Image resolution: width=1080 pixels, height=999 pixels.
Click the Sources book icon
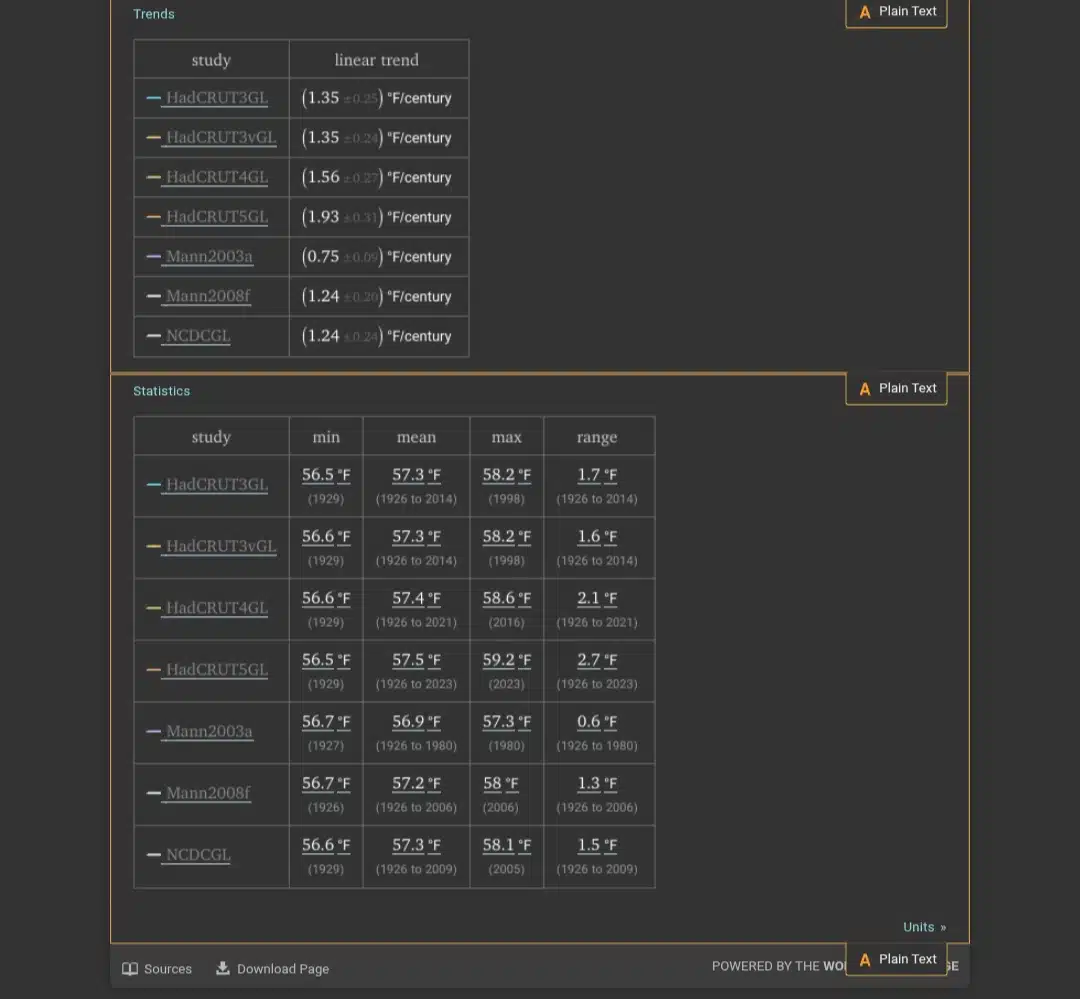tap(129, 969)
